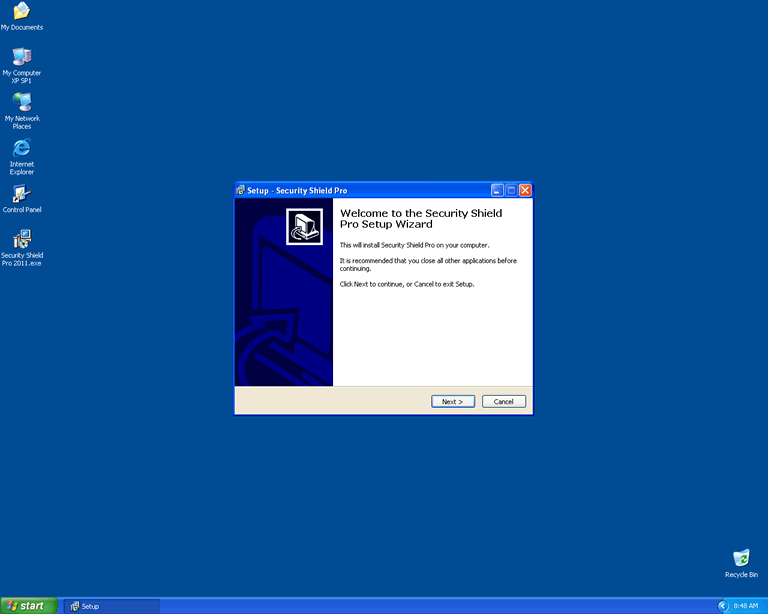This screenshot has width=768, height=614.
Task: Select the Control Panel desktop icon
Action: (21, 194)
